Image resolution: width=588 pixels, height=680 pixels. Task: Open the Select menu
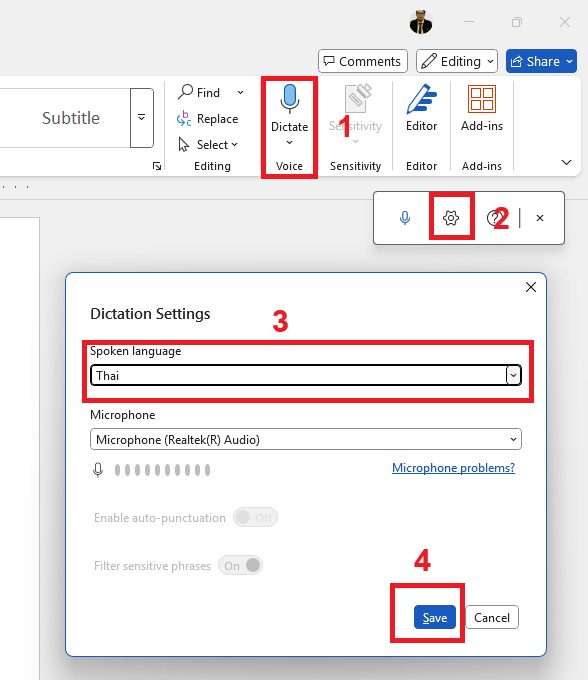[208, 144]
